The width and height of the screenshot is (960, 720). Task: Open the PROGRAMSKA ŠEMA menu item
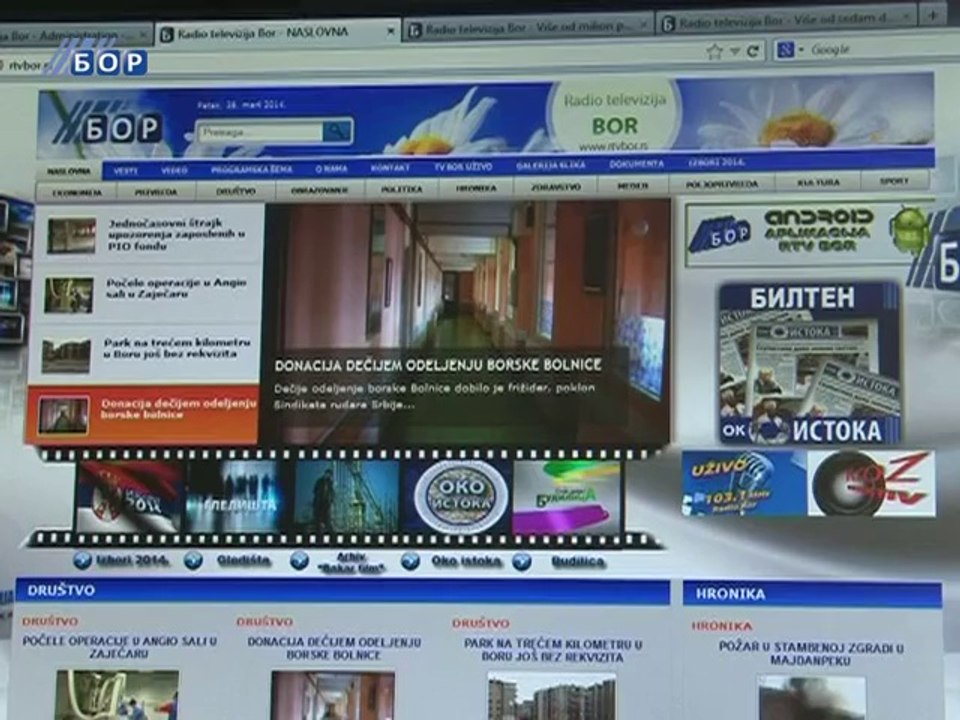point(251,169)
